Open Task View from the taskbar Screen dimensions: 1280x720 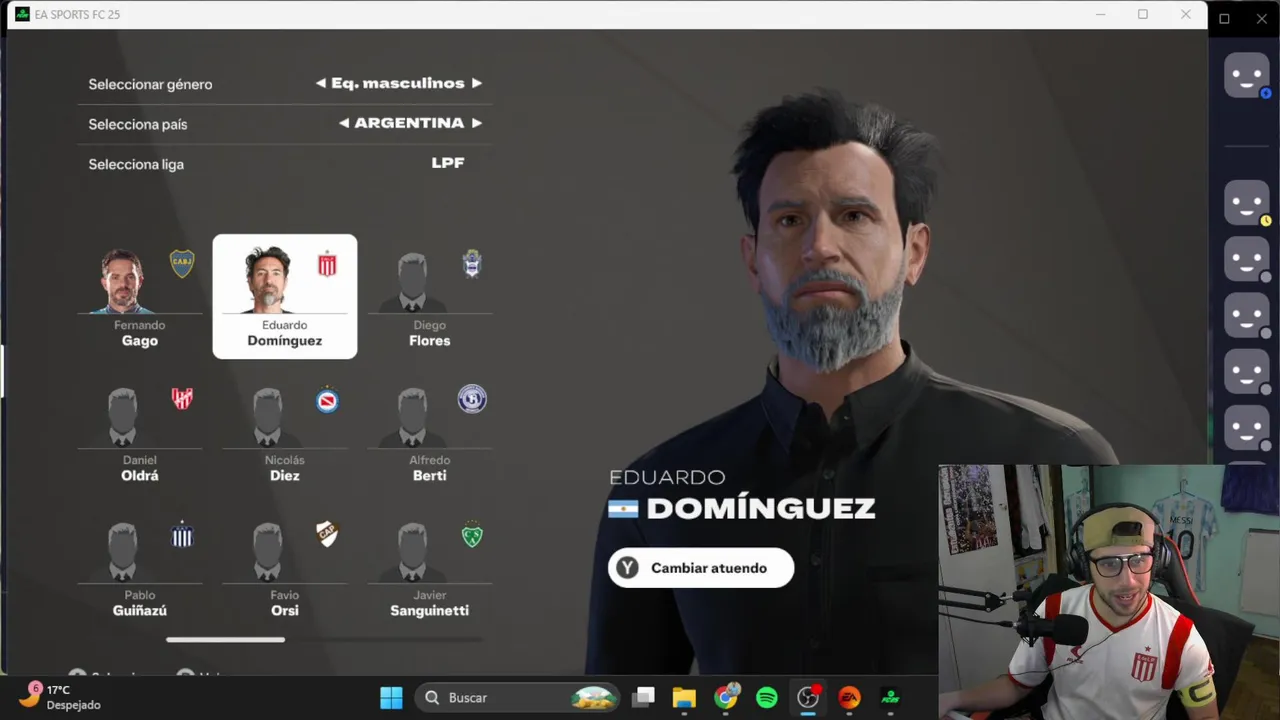point(644,697)
